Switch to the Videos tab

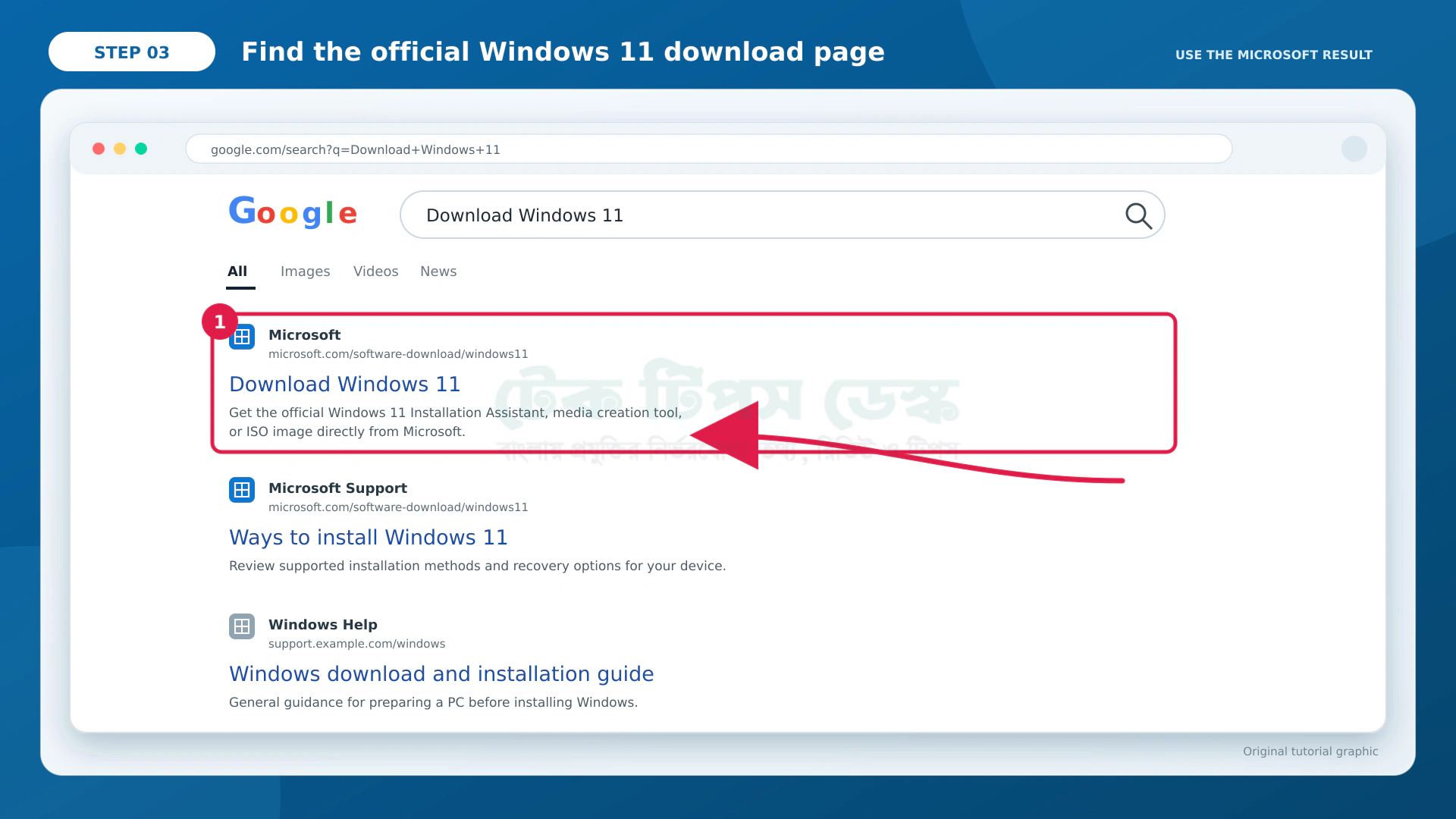tap(375, 271)
